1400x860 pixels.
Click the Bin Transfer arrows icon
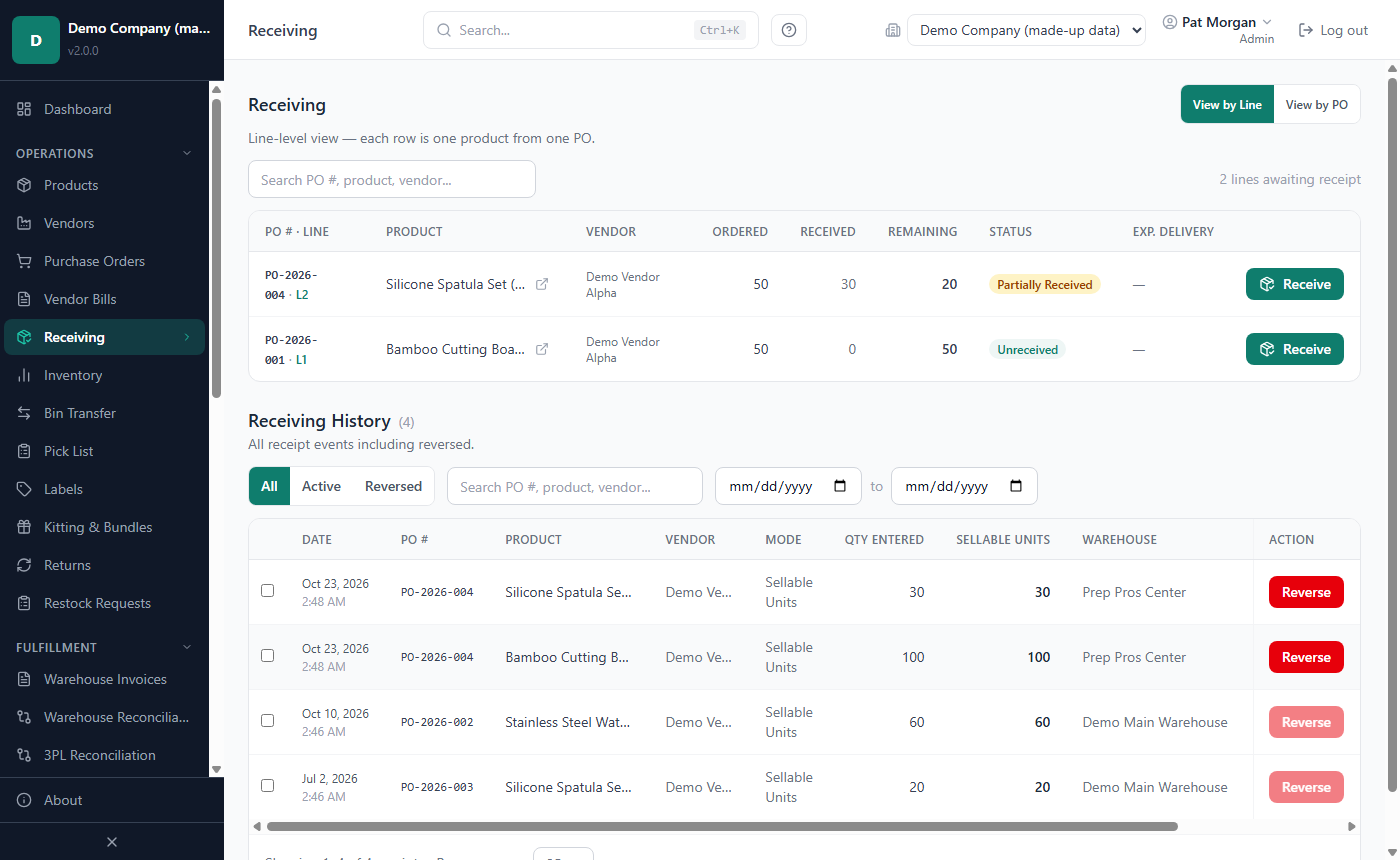tap(24, 413)
